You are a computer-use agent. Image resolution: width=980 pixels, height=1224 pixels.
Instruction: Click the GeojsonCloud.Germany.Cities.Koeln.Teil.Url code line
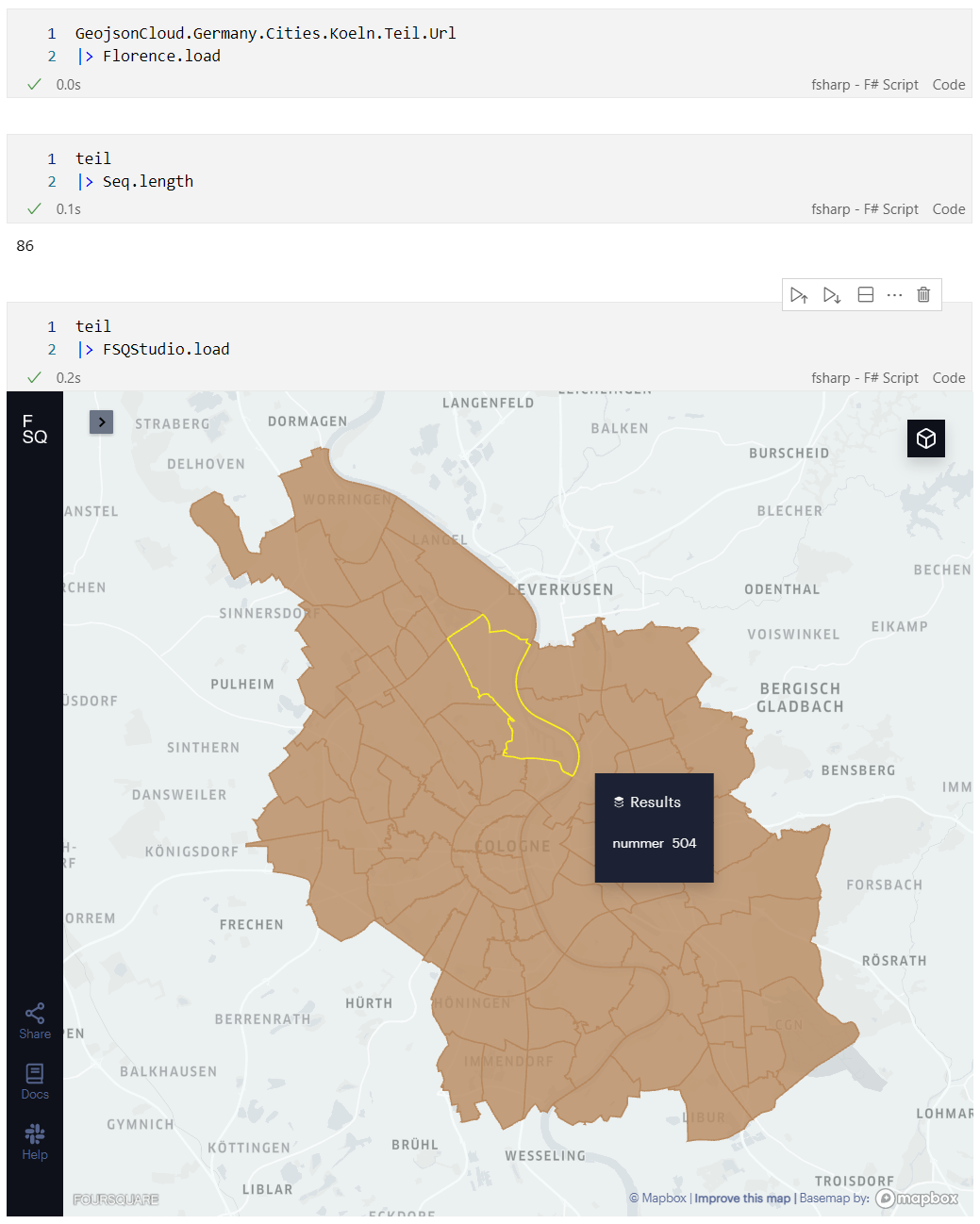pos(266,33)
